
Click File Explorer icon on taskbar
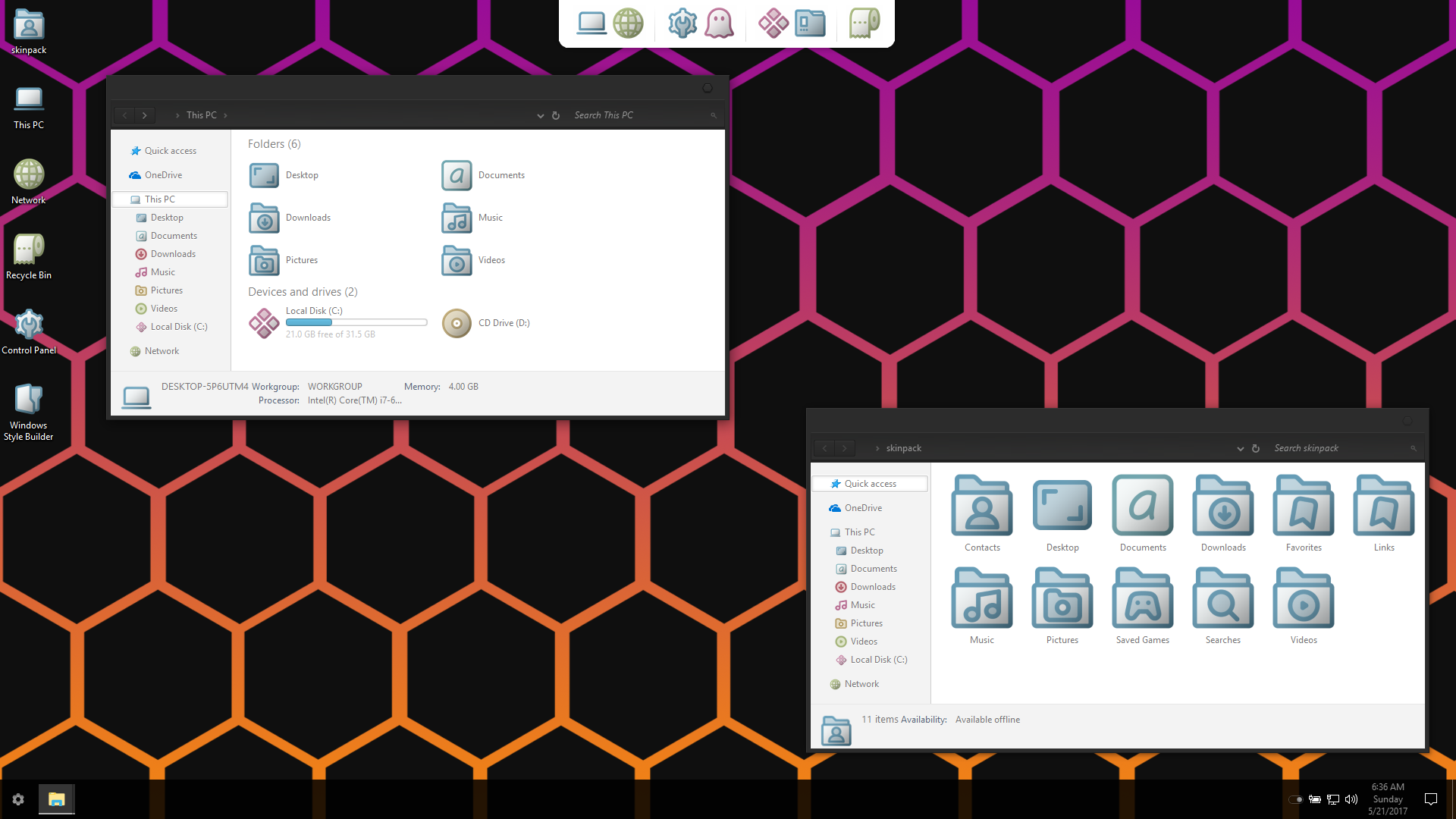click(x=56, y=799)
